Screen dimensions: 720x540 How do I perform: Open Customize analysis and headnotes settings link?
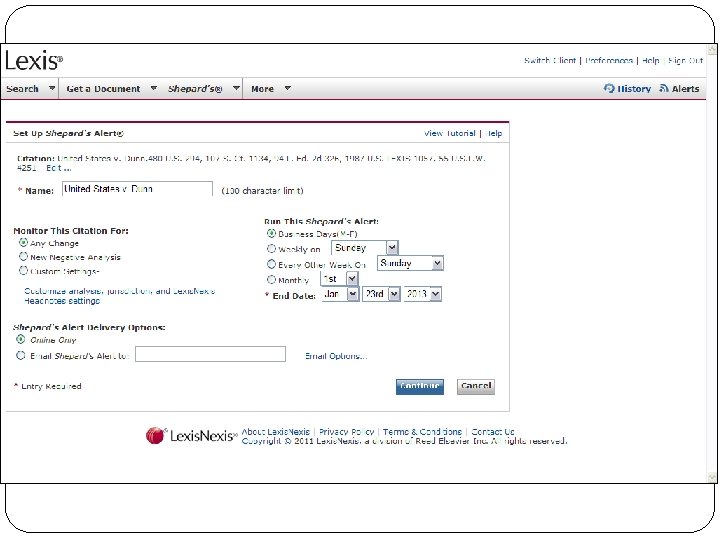point(119,296)
